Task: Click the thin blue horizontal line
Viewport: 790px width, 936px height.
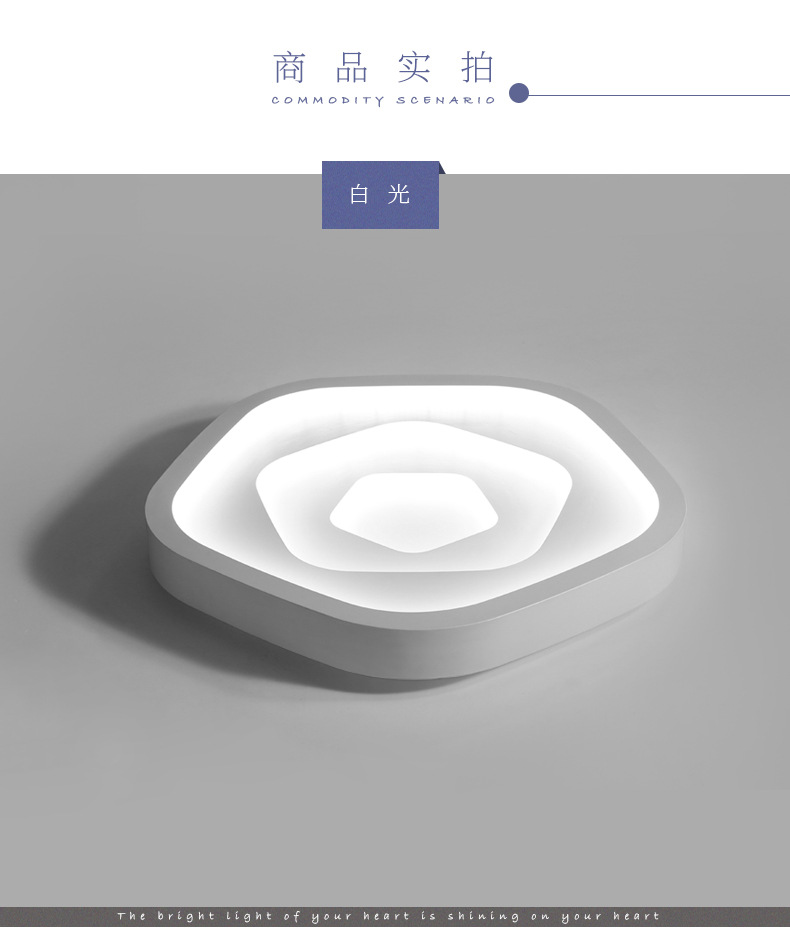Action: (x=659, y=94)
